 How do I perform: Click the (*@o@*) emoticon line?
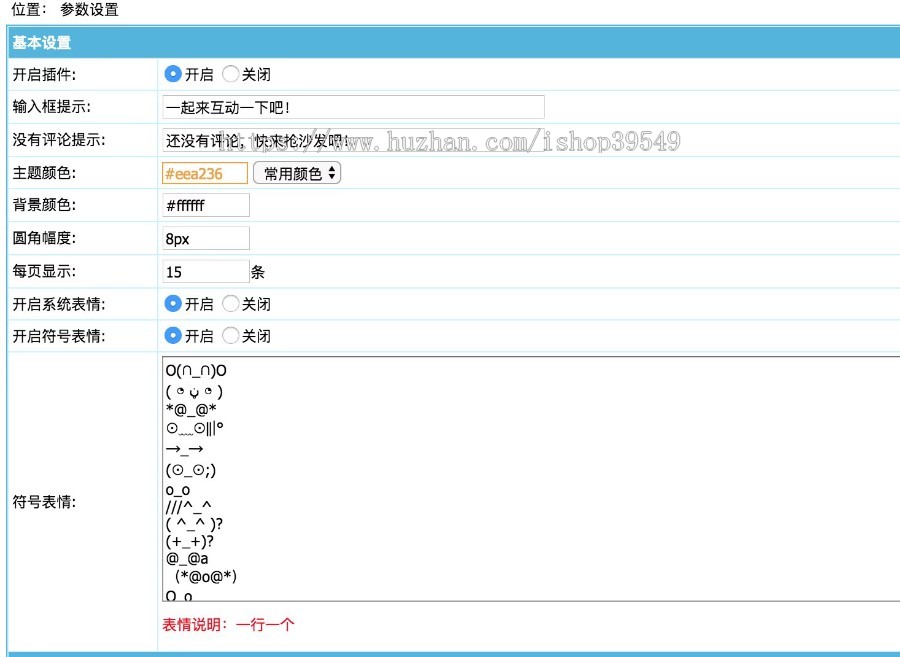205,576
